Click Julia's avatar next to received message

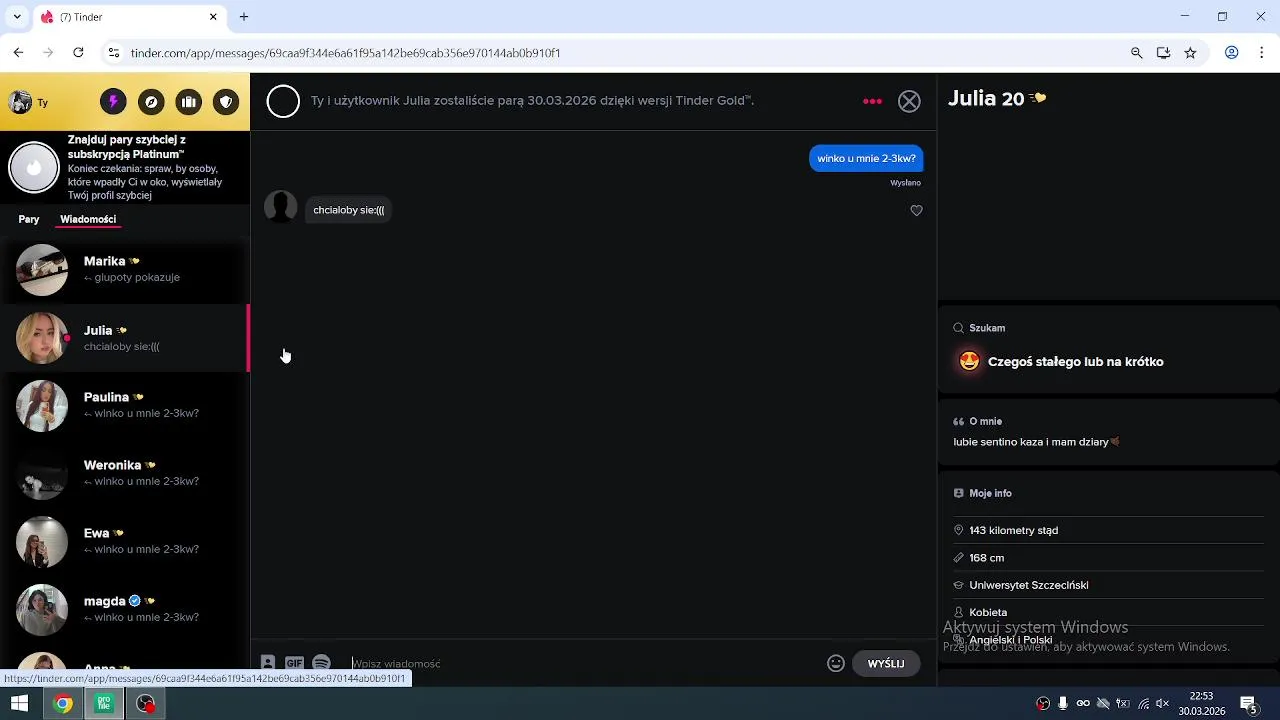(x=281, y=207)
